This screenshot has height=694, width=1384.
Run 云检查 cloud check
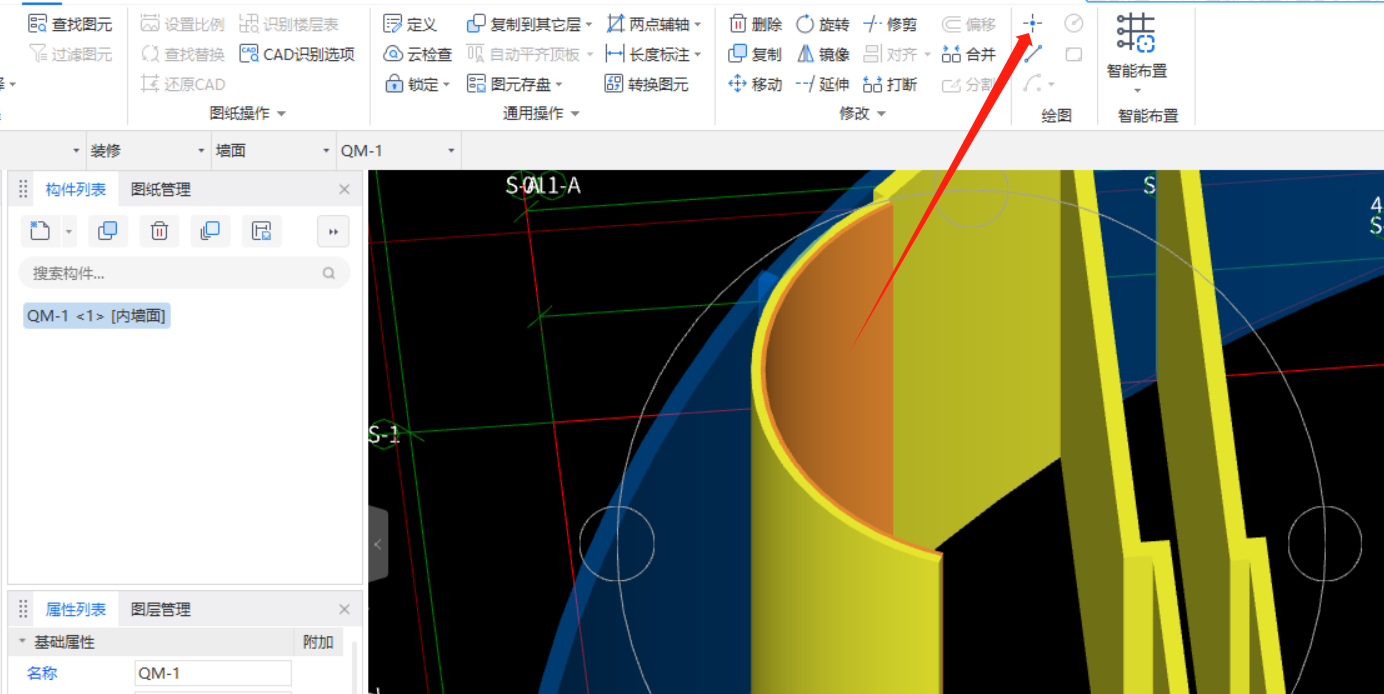(x=418, y=54)
